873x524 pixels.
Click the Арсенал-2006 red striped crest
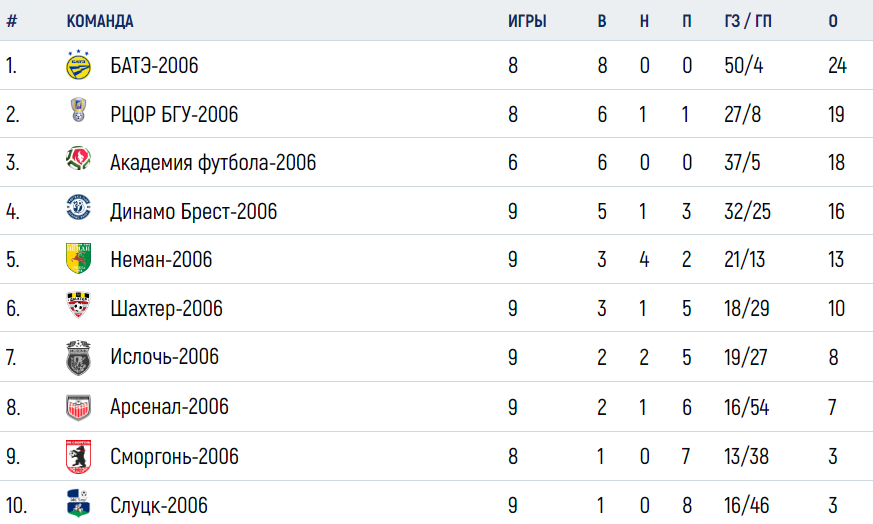point(79,408)
